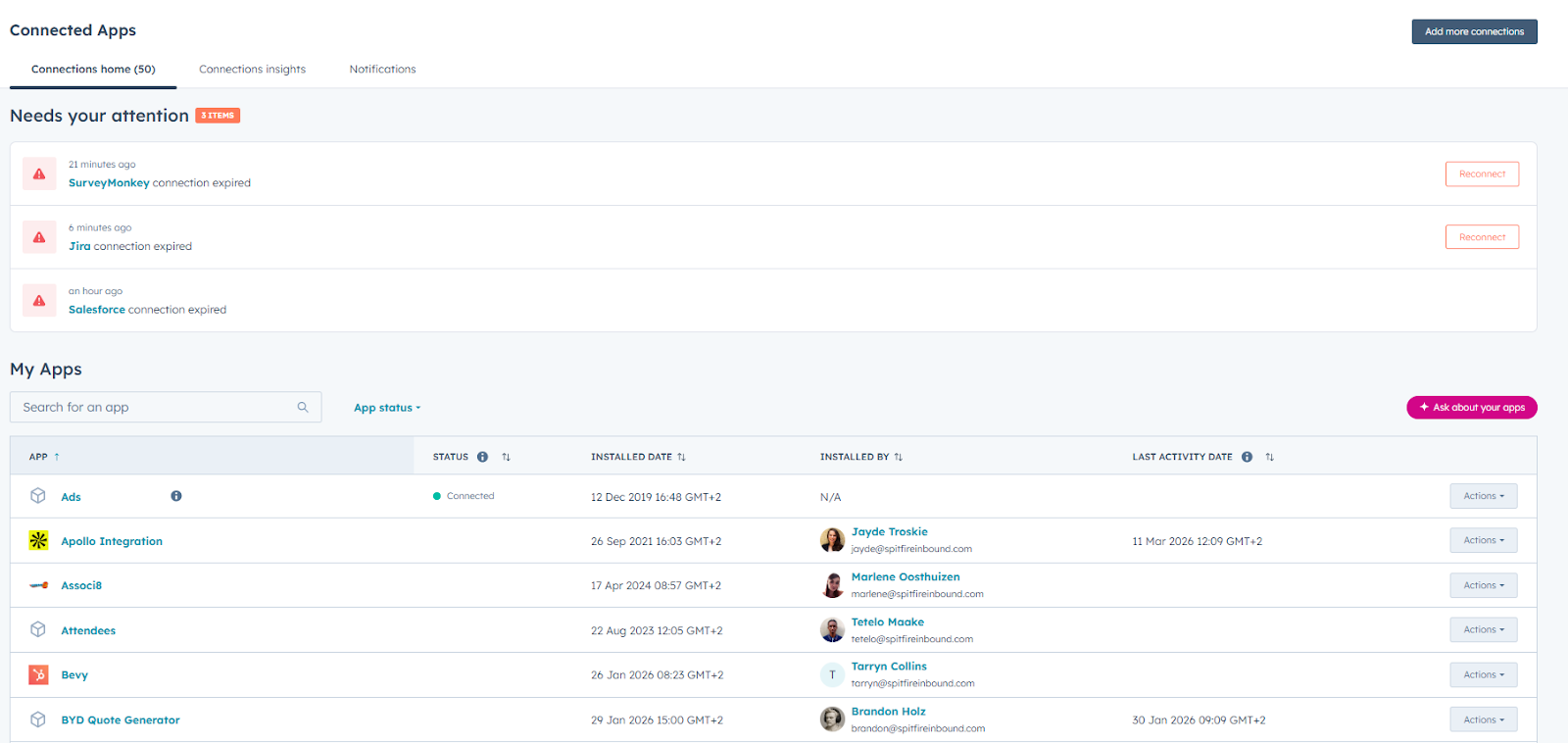Open the App status filter dropdown

387,408
